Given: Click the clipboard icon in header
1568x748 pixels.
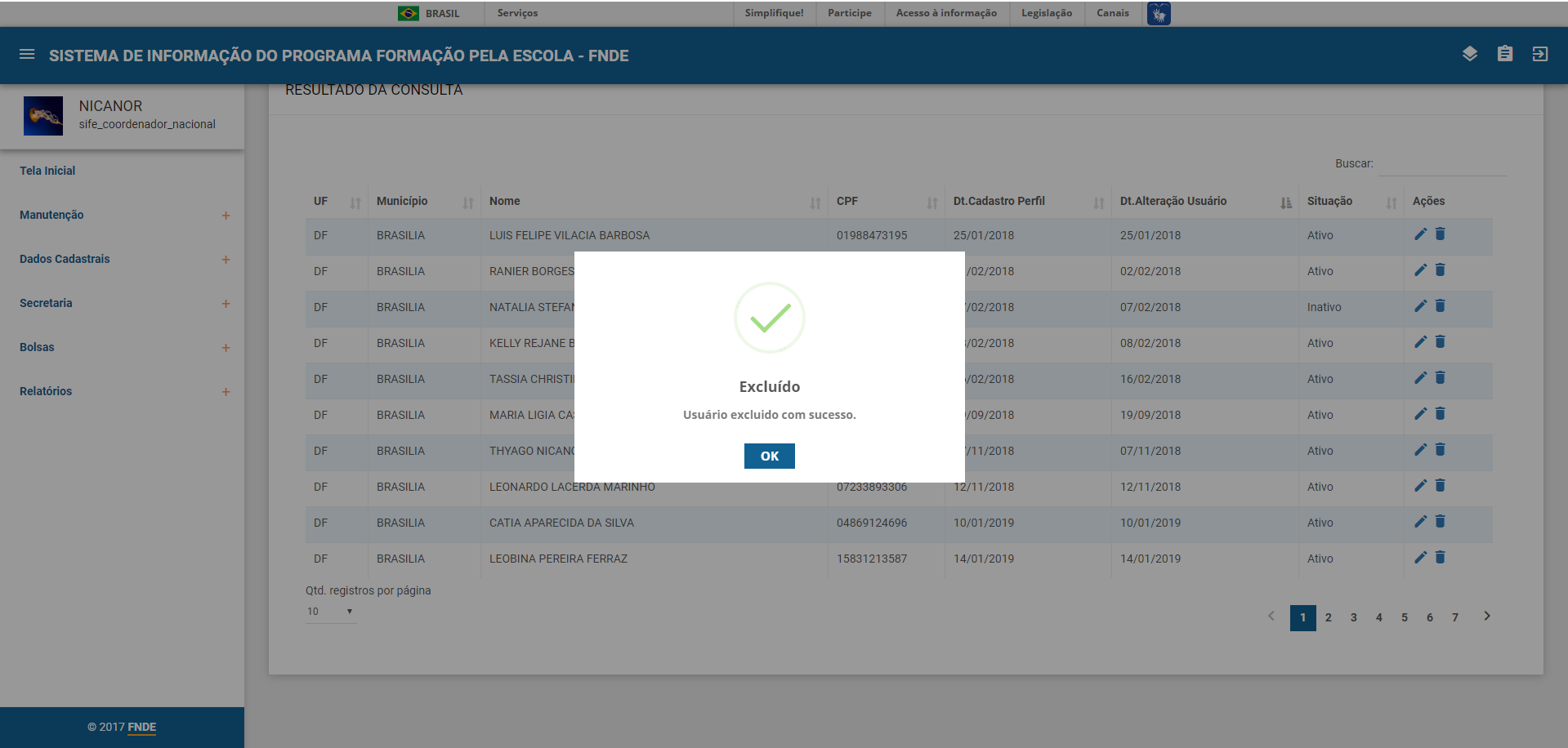Looking at the screenshot, I should click(1504, 55).
